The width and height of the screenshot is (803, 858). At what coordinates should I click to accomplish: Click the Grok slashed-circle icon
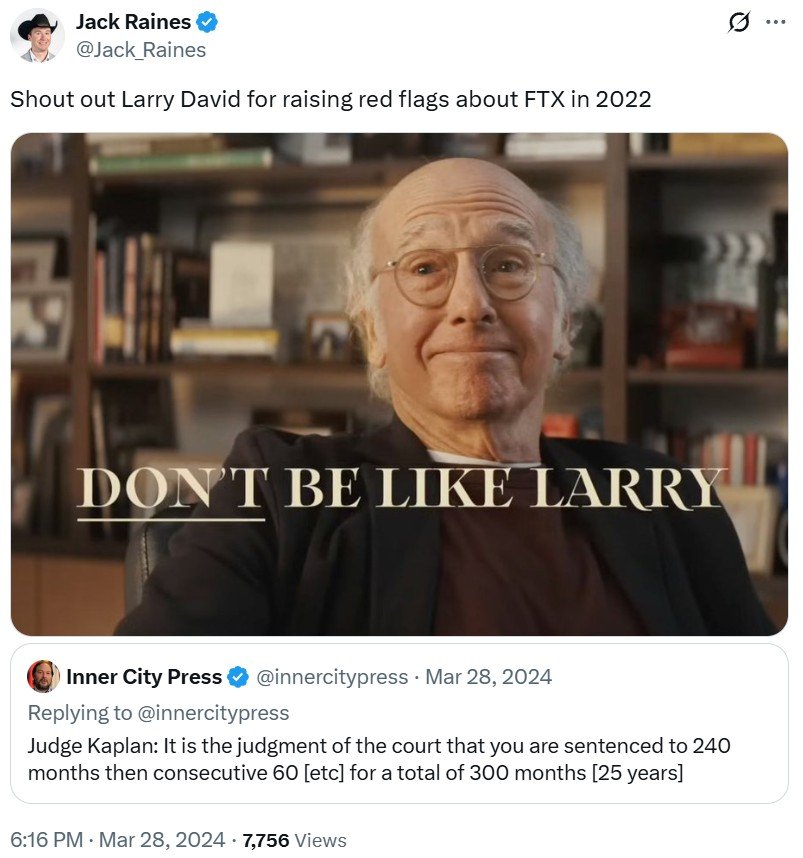tap(738, 22)
